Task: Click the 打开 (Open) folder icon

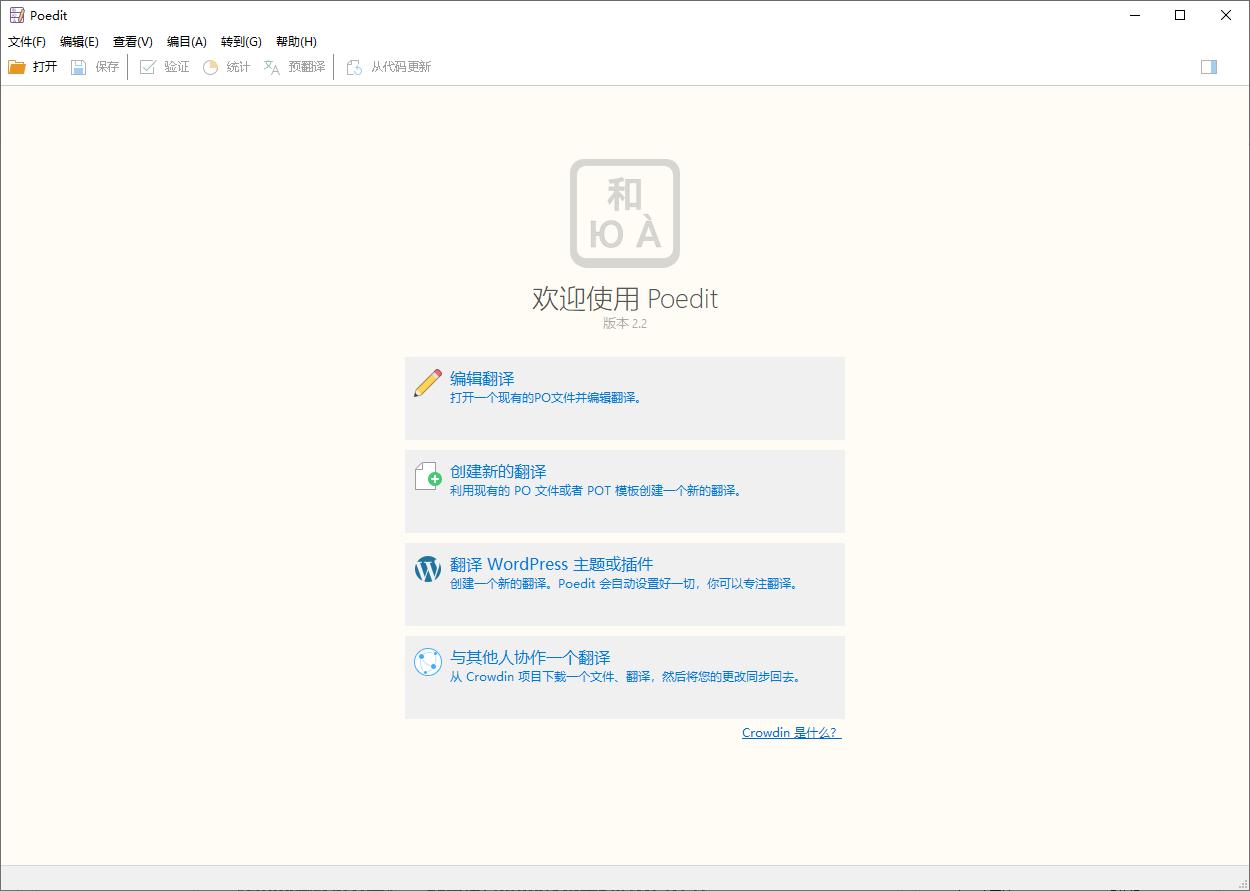Action: (x=17, y=67)
